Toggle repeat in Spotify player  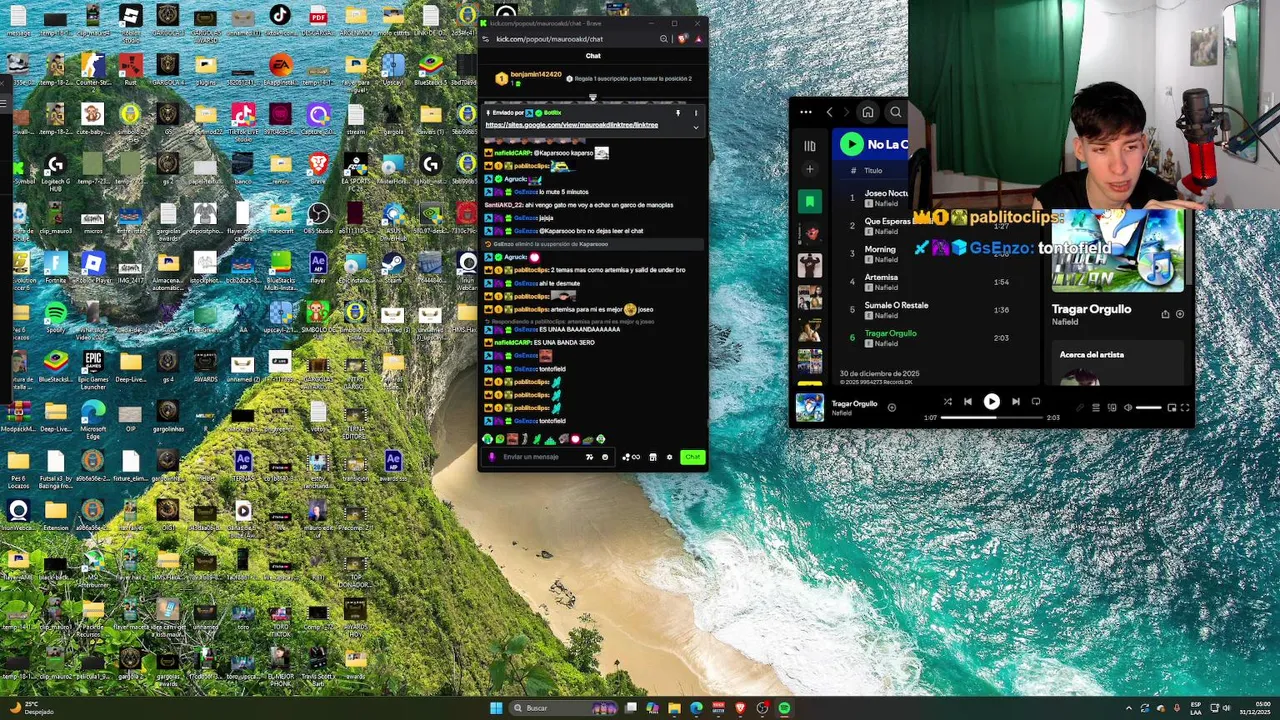coord(1036,402)
